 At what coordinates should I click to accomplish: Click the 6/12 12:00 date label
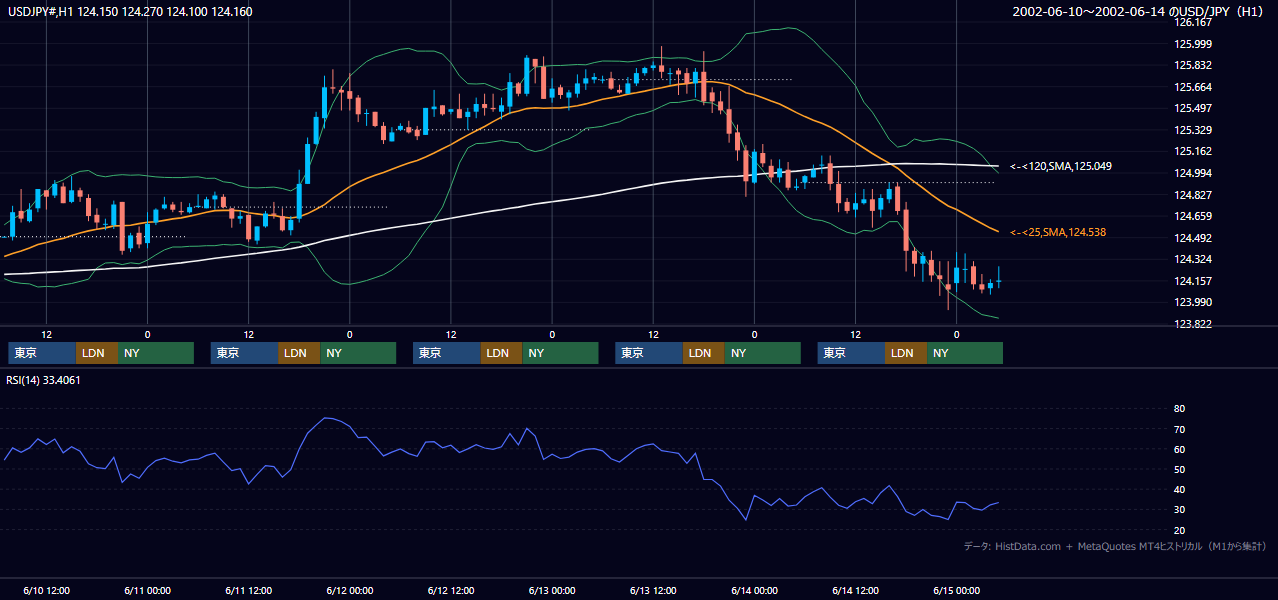(451, 590)
